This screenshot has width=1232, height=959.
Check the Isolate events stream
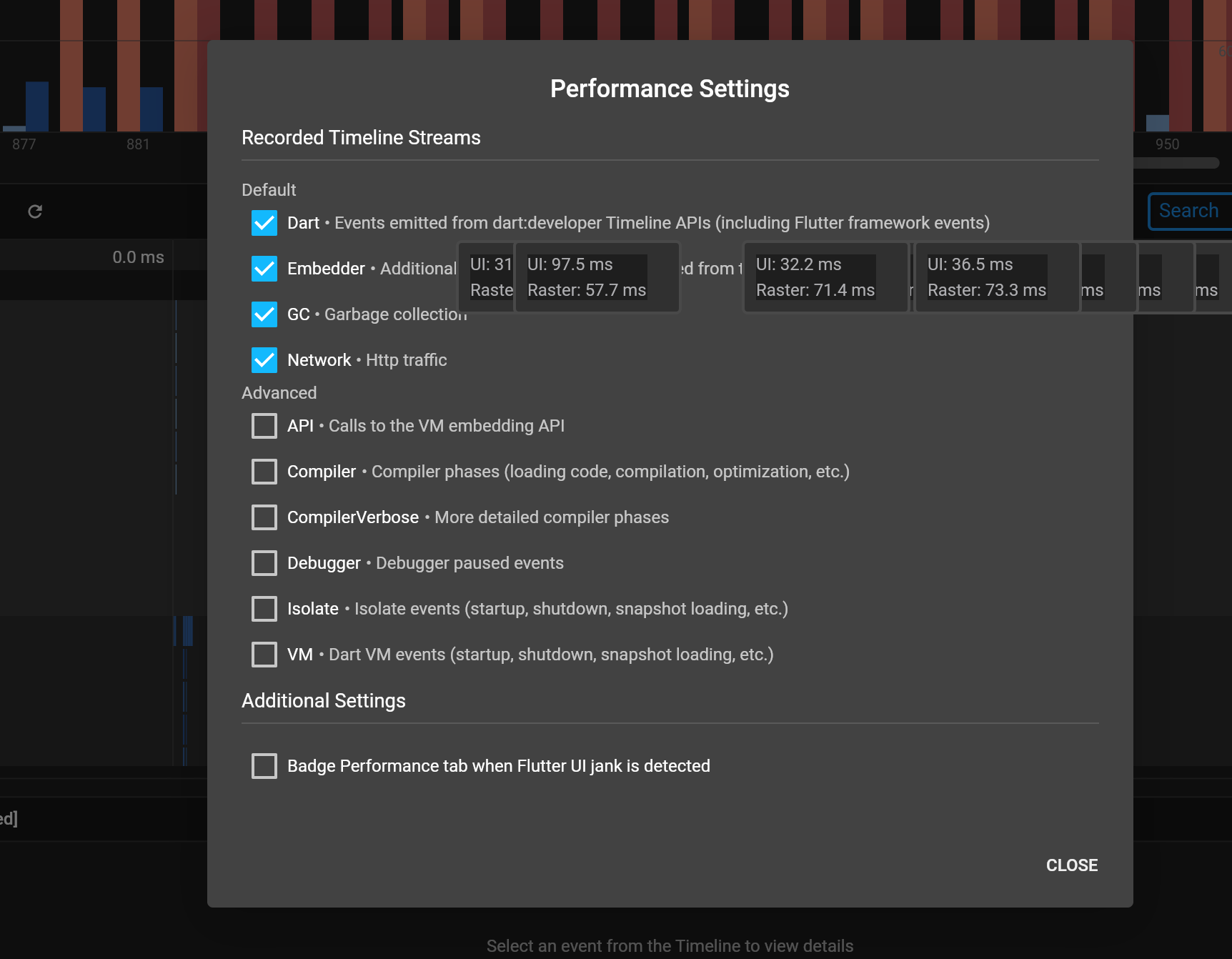pos(264,608)
